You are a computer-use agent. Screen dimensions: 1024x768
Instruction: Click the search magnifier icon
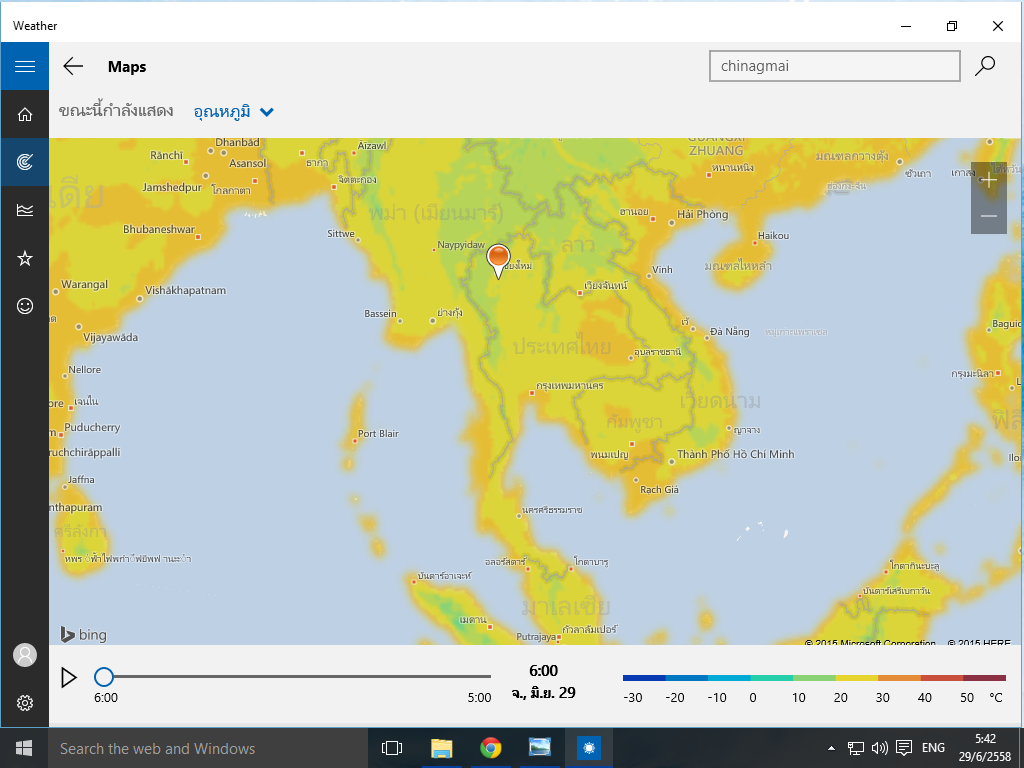[985, 66]
